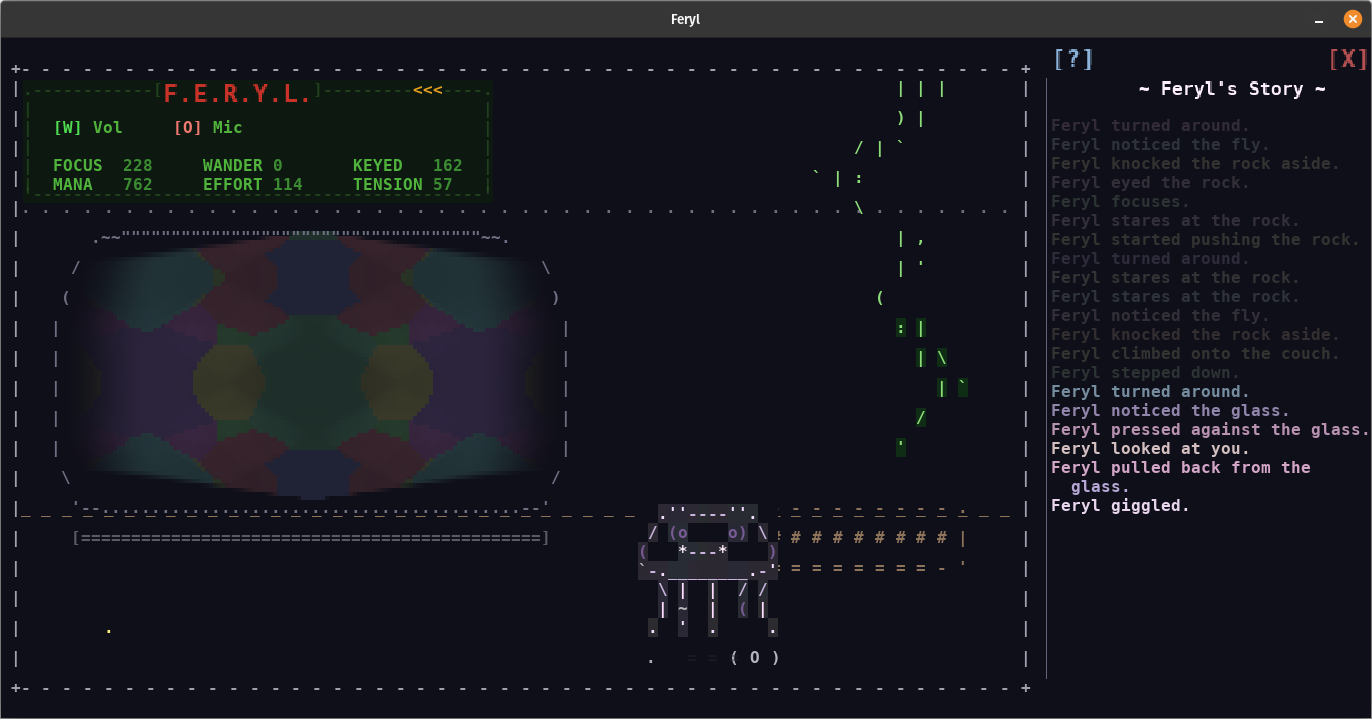Select story line 'Feryl looked at you.'
This screenshot has width=1372, height=719.
[x=1151, y=449]
